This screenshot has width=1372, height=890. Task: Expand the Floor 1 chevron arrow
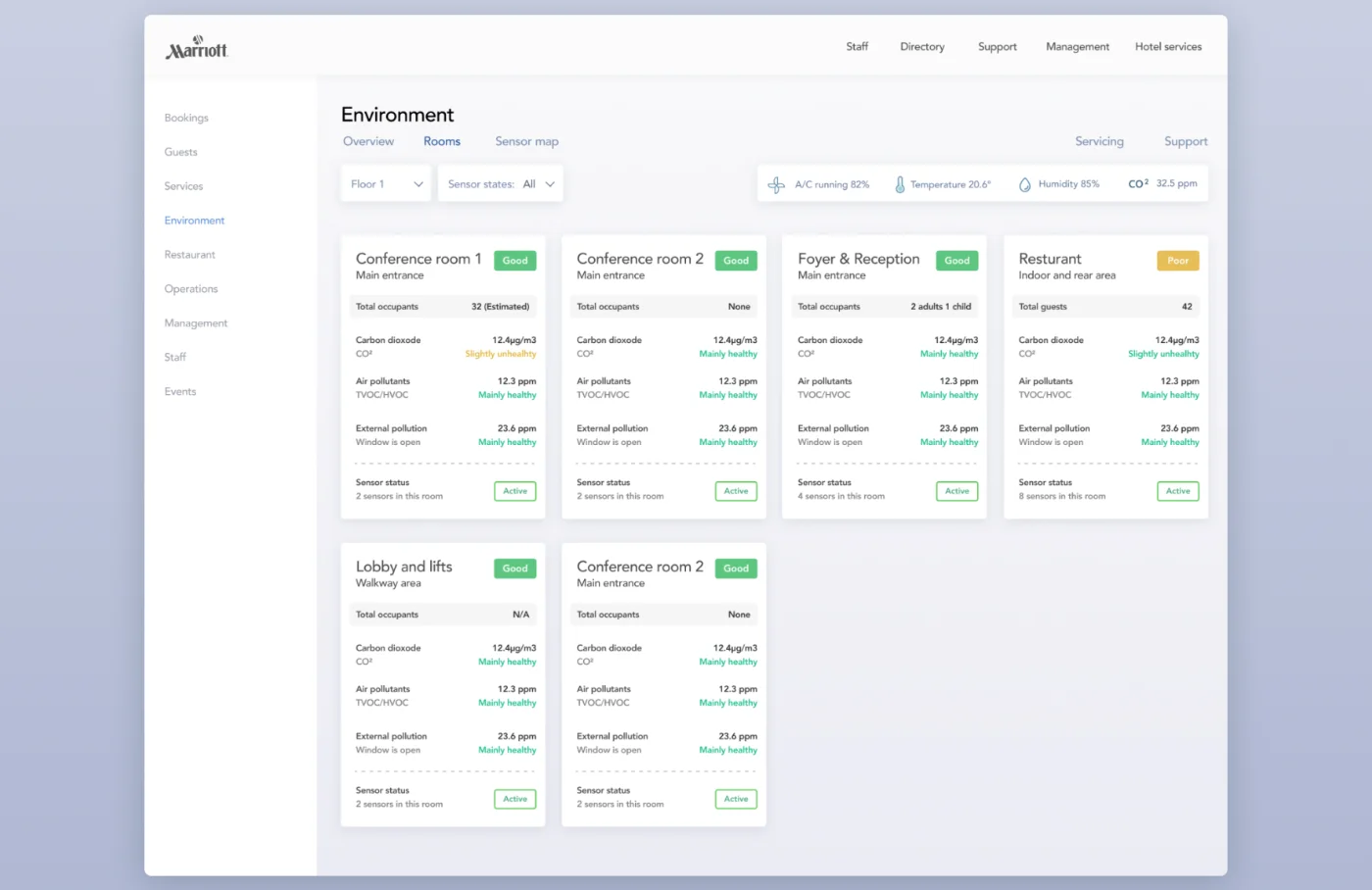coord(418,183)
